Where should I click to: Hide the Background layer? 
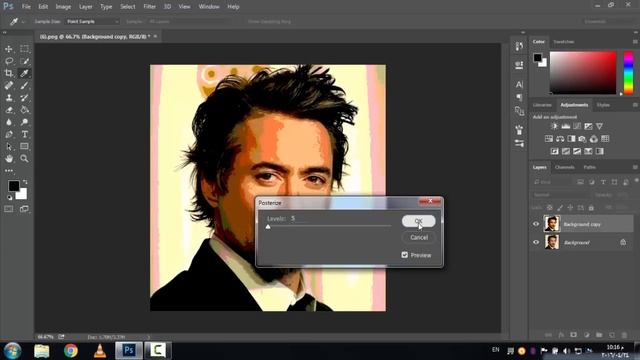[x=536, y=242]
